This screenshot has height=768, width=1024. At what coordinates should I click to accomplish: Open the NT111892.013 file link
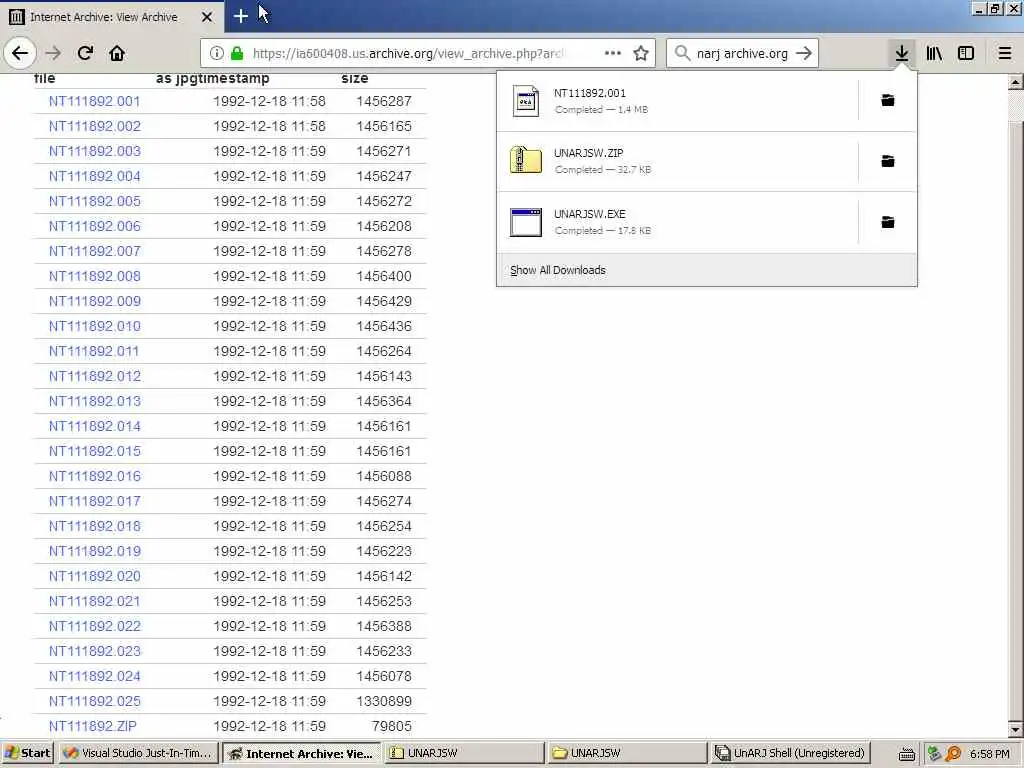[x=94, y=401]
